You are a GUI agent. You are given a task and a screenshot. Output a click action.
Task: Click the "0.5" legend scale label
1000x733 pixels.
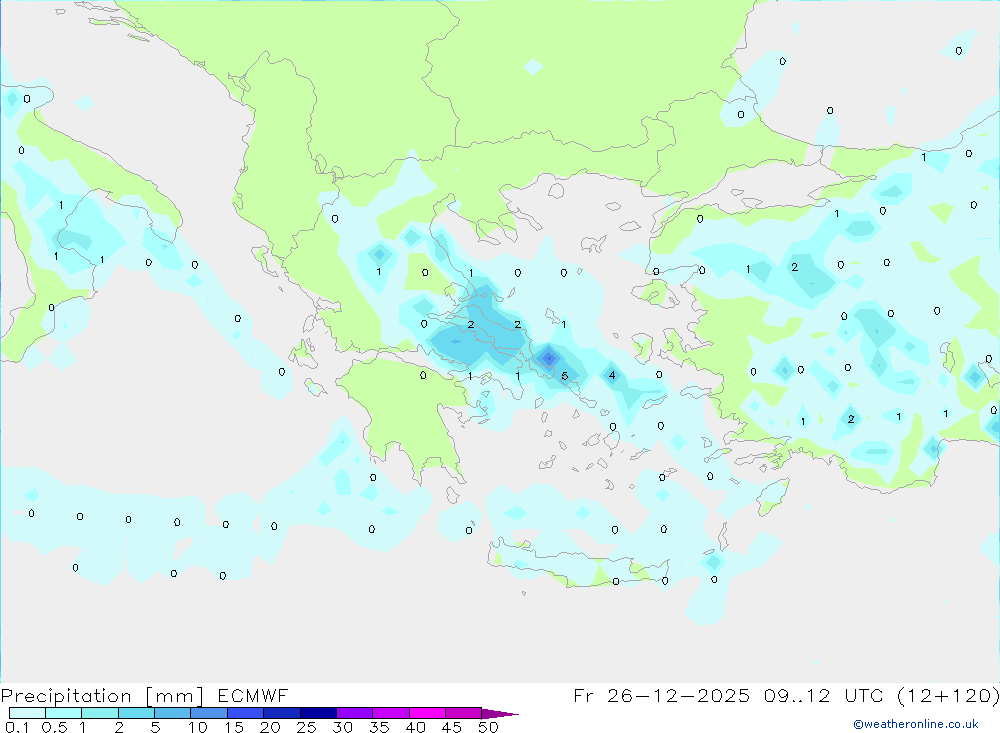[54, 727]
